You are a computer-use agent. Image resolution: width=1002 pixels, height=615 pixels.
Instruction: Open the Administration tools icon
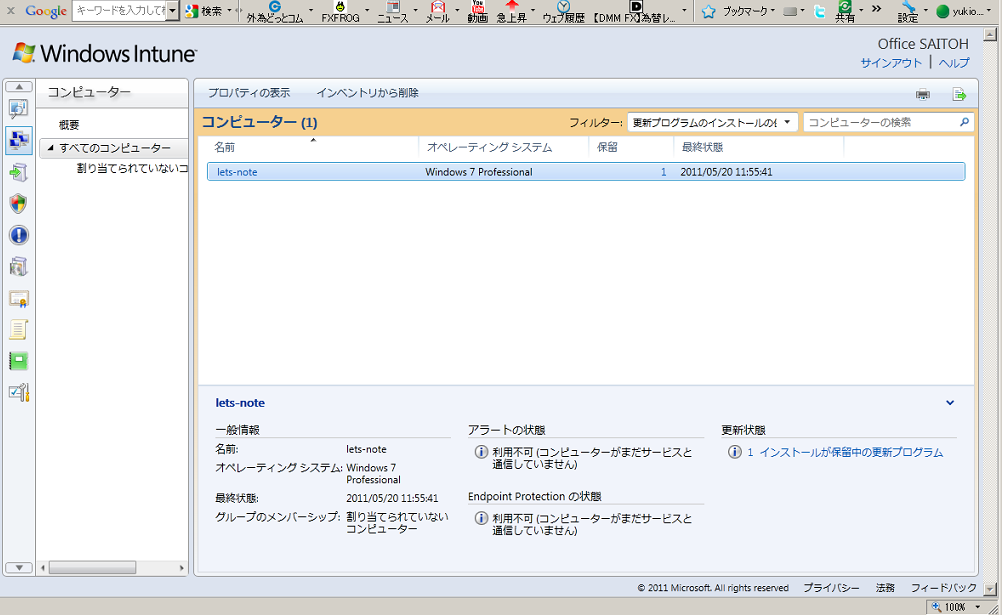pos(18,392)
